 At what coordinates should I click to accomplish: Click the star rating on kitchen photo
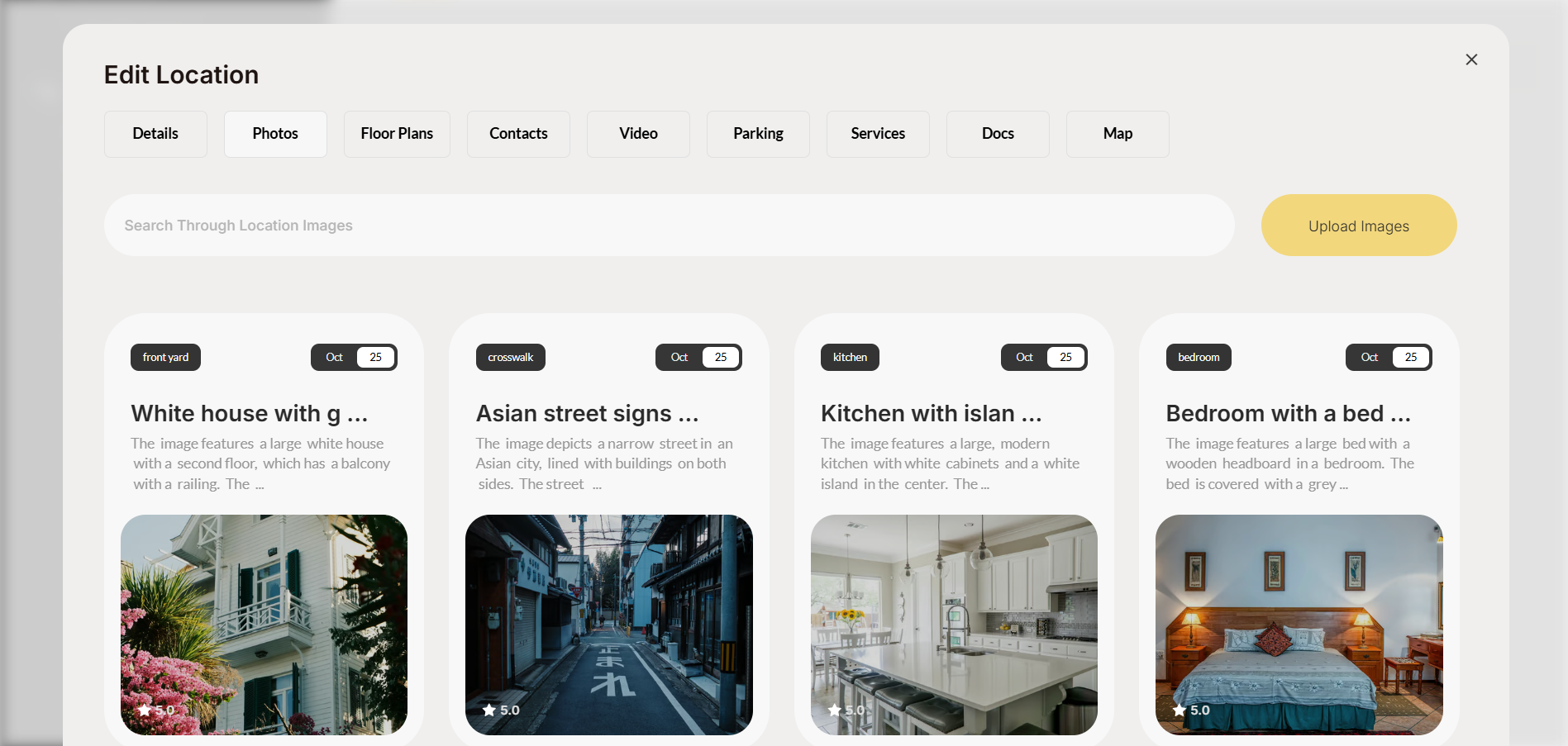tap(846, 710)
